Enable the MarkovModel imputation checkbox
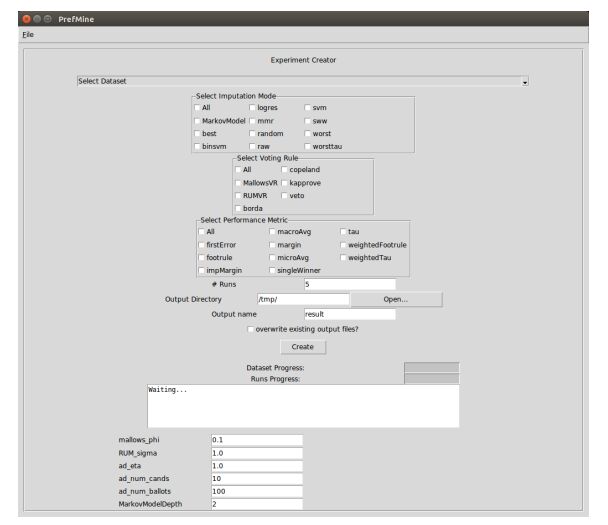Image resolution: width=608 pixels, height=525 pixels. point(198,120)
